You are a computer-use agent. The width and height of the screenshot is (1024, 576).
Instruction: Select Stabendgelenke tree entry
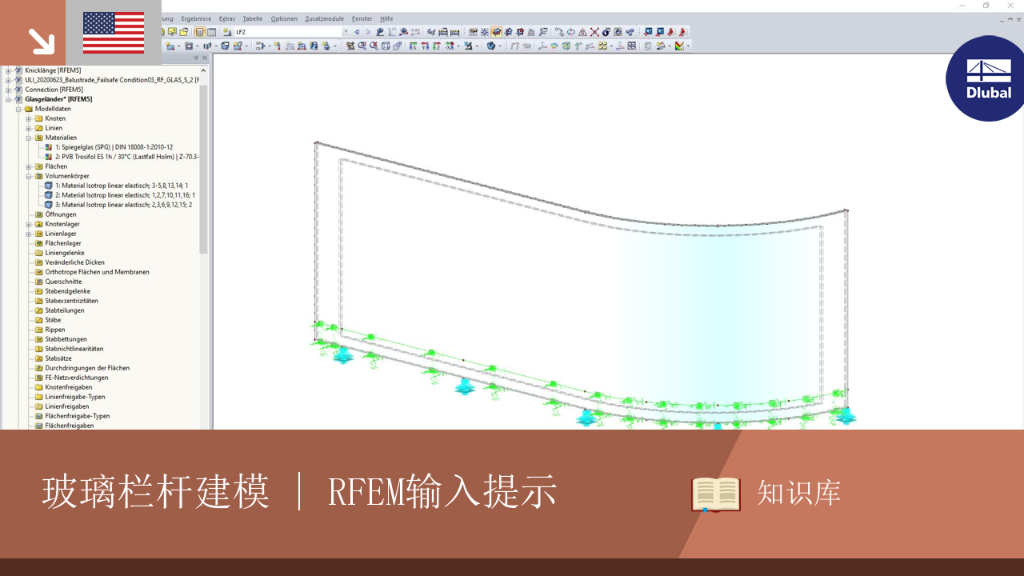[67, 291]
